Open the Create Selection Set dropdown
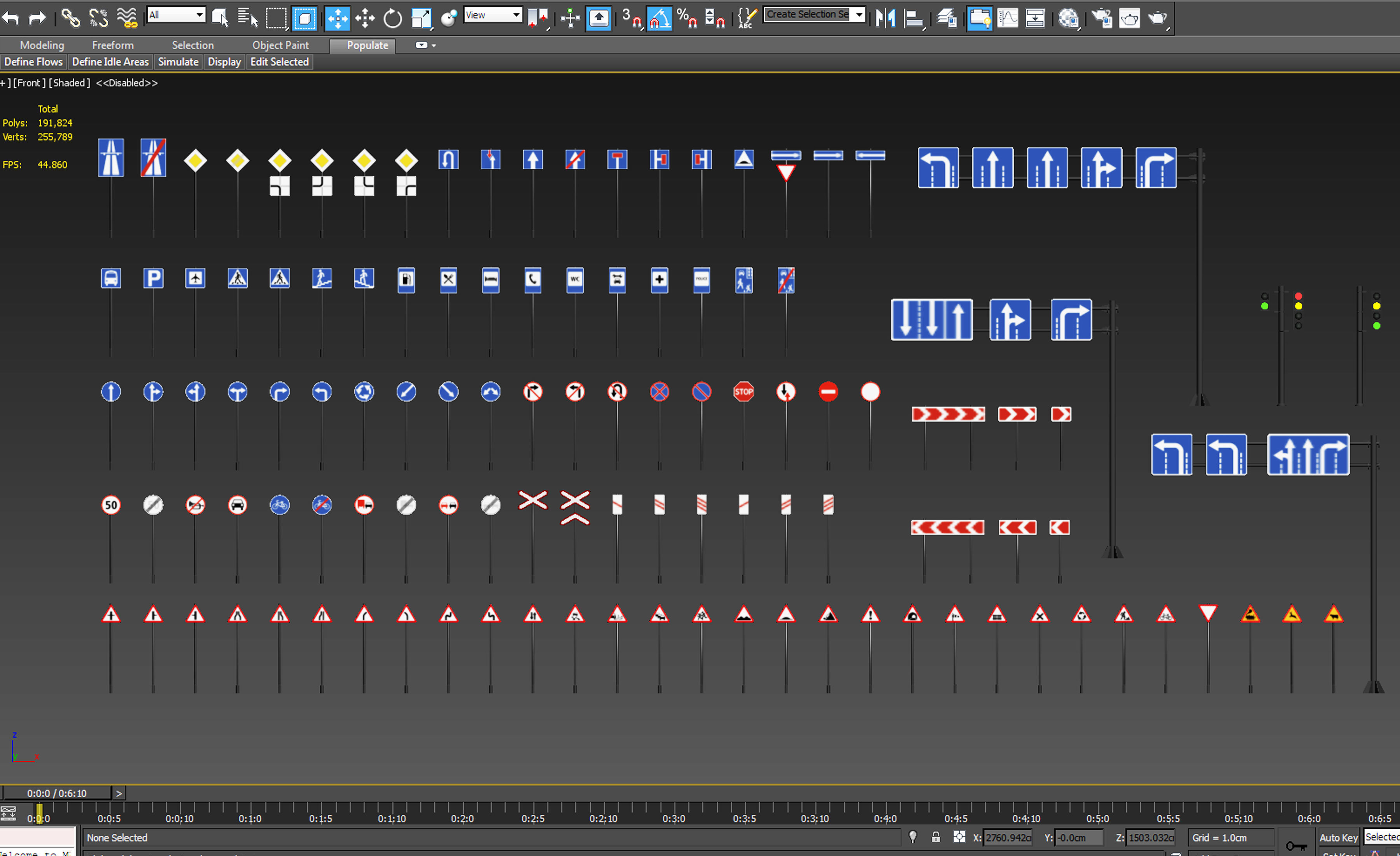 [x=859, y=14]
